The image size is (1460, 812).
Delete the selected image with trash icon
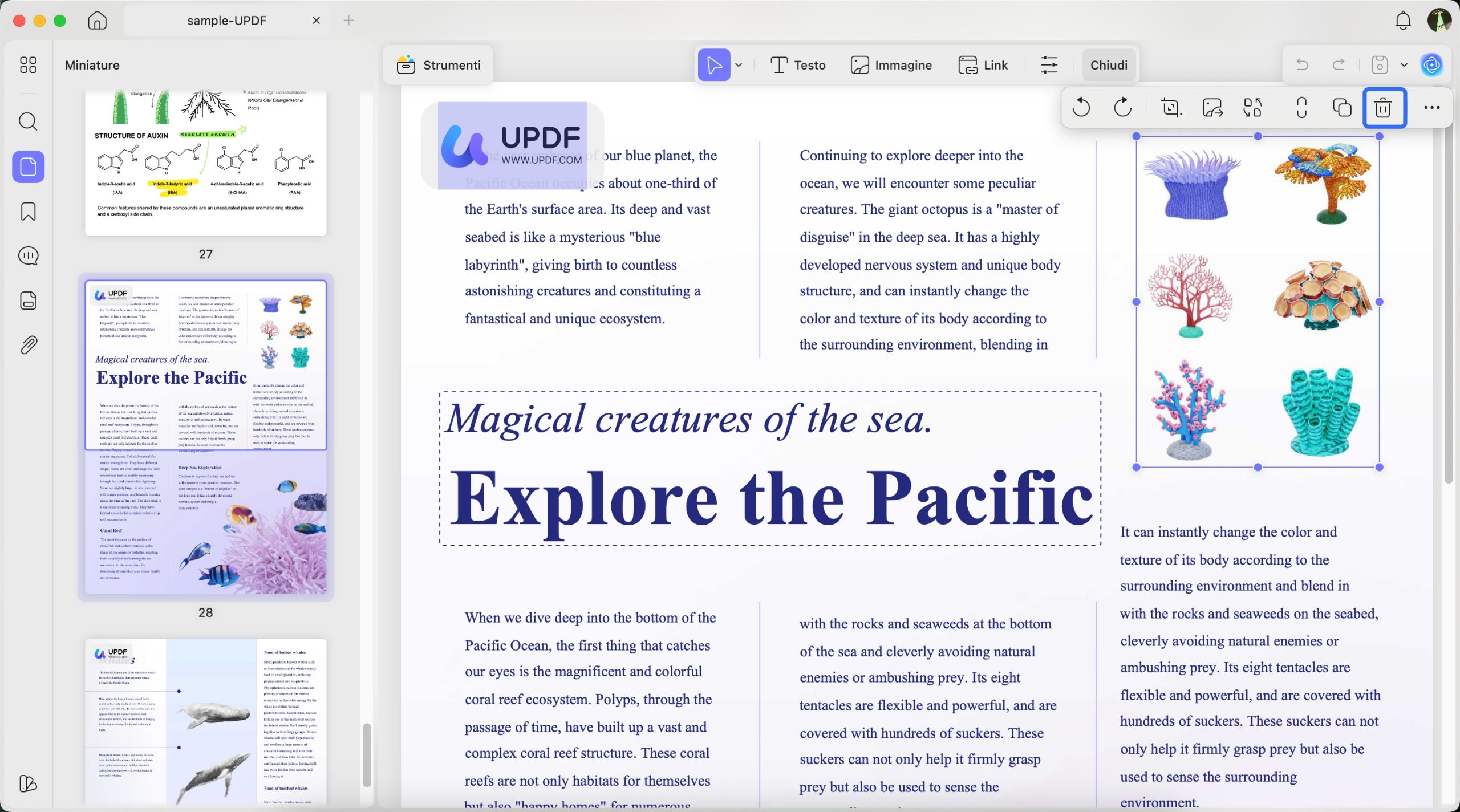click(x=1384, y=108)
